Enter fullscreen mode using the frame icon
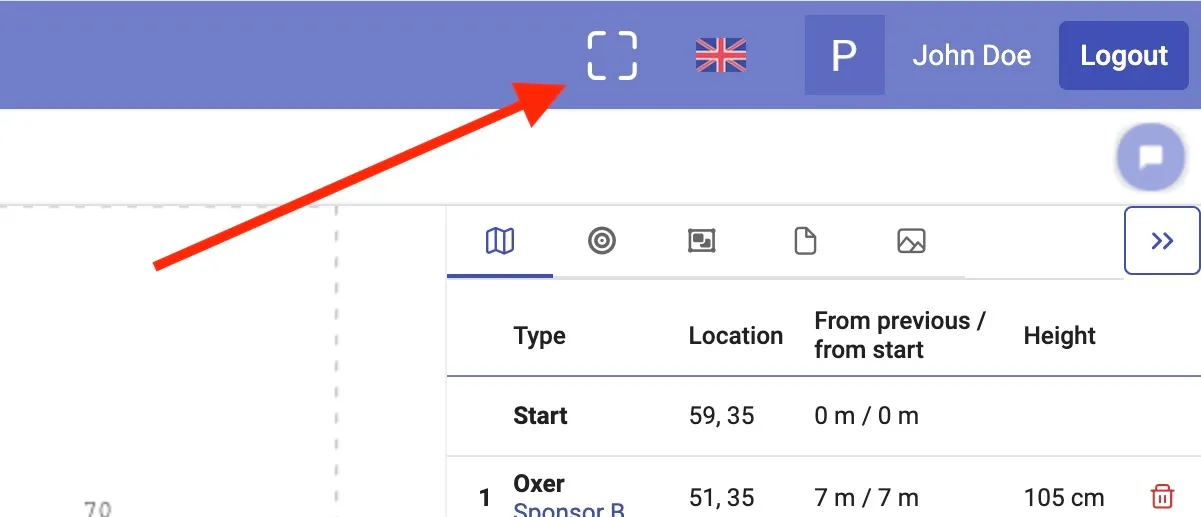The height and width of the screenshot is (517, 1201). pyautogui.click(x=611, y=55)
